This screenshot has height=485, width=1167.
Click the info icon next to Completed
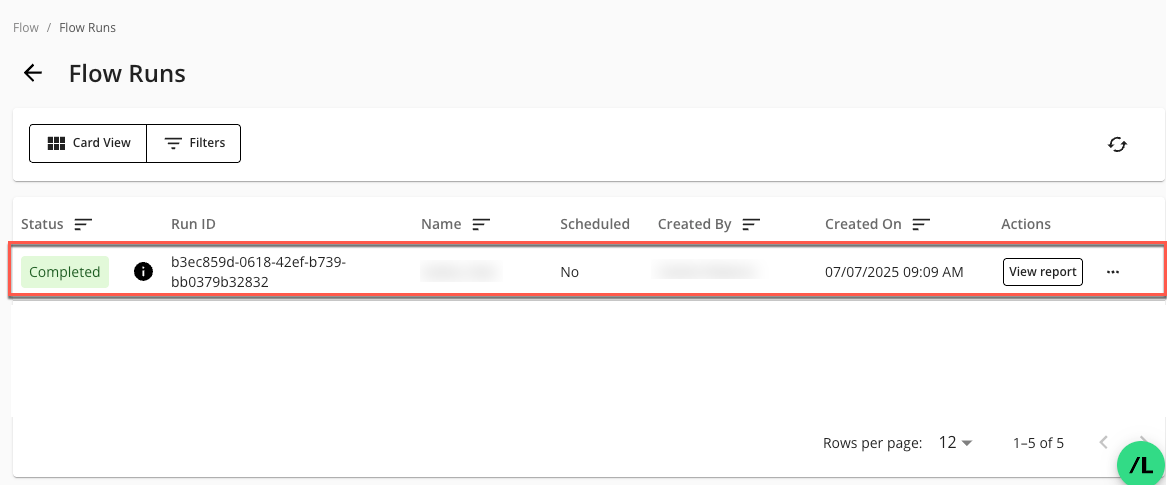pyautogui.click(x=143, y=272)
